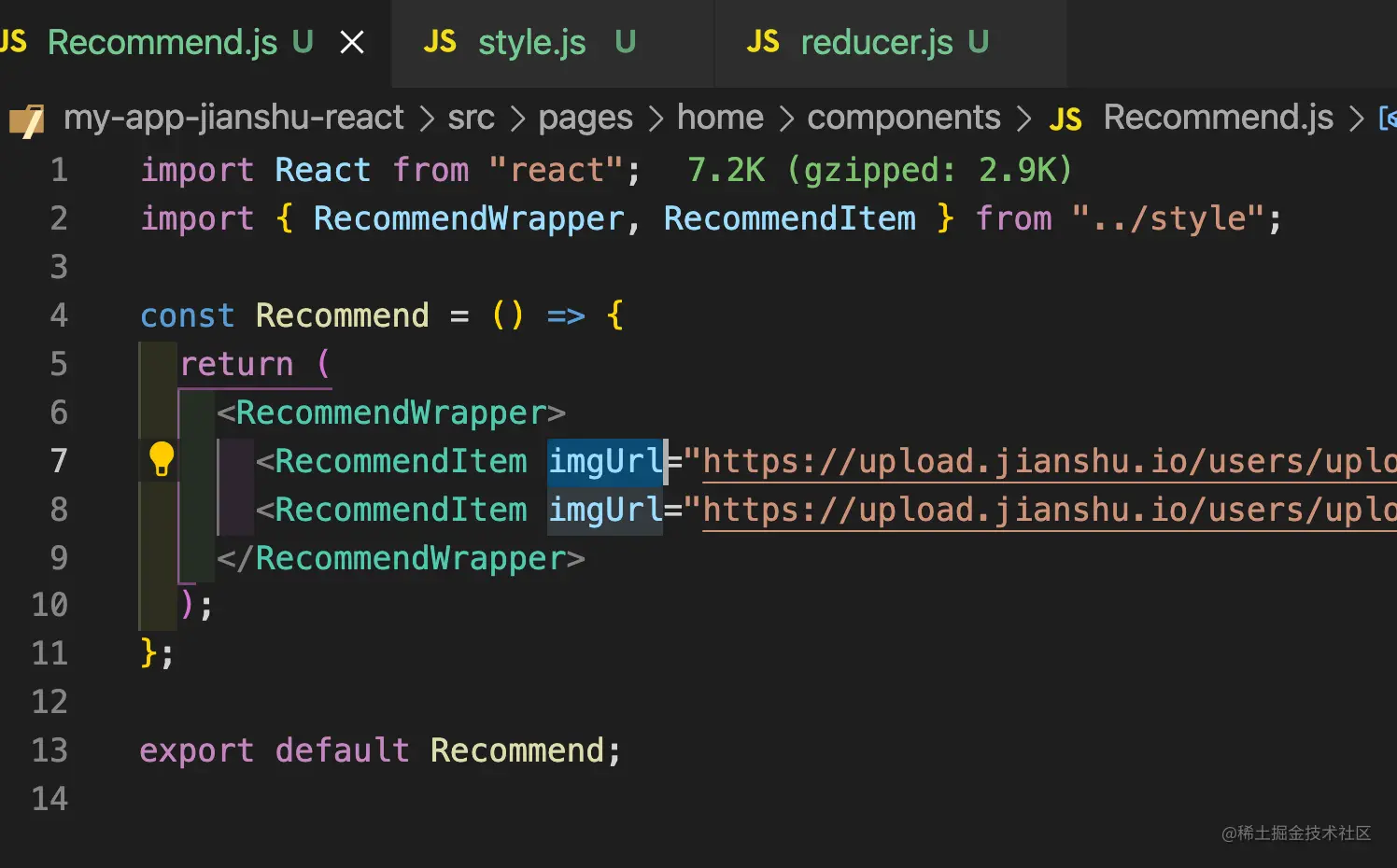Expand the pages breadcrumb segment
This screenshot has height=868, width=1397.
[586, 118]
